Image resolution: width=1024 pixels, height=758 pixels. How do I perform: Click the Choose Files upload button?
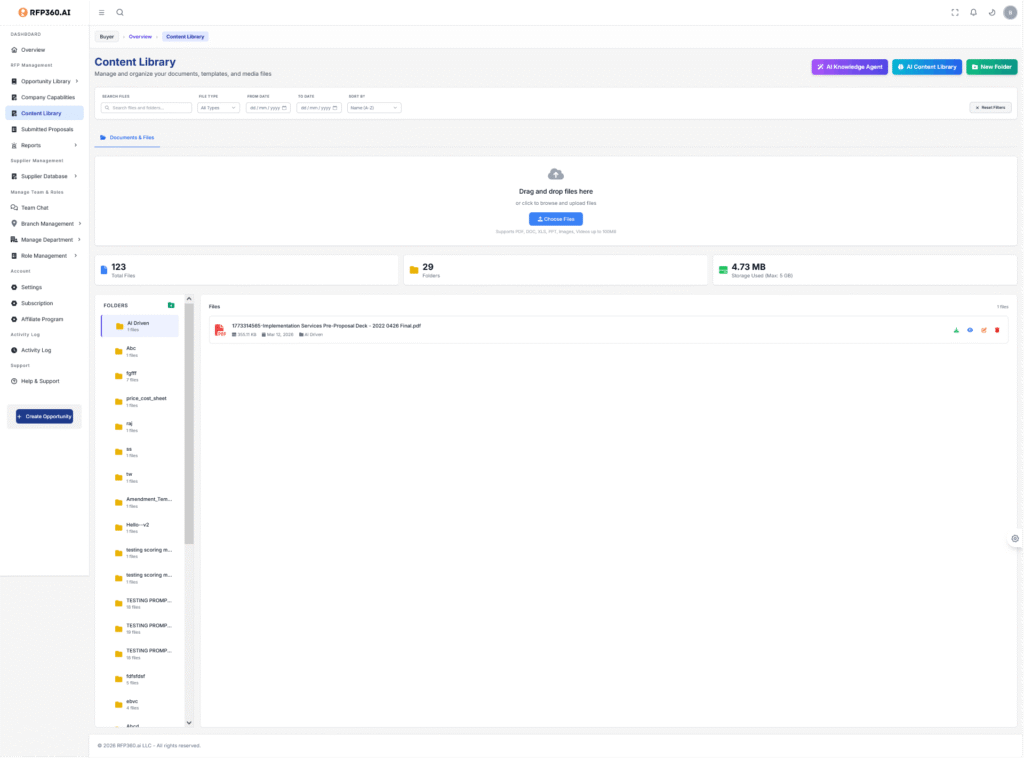(x=555, y=219)
